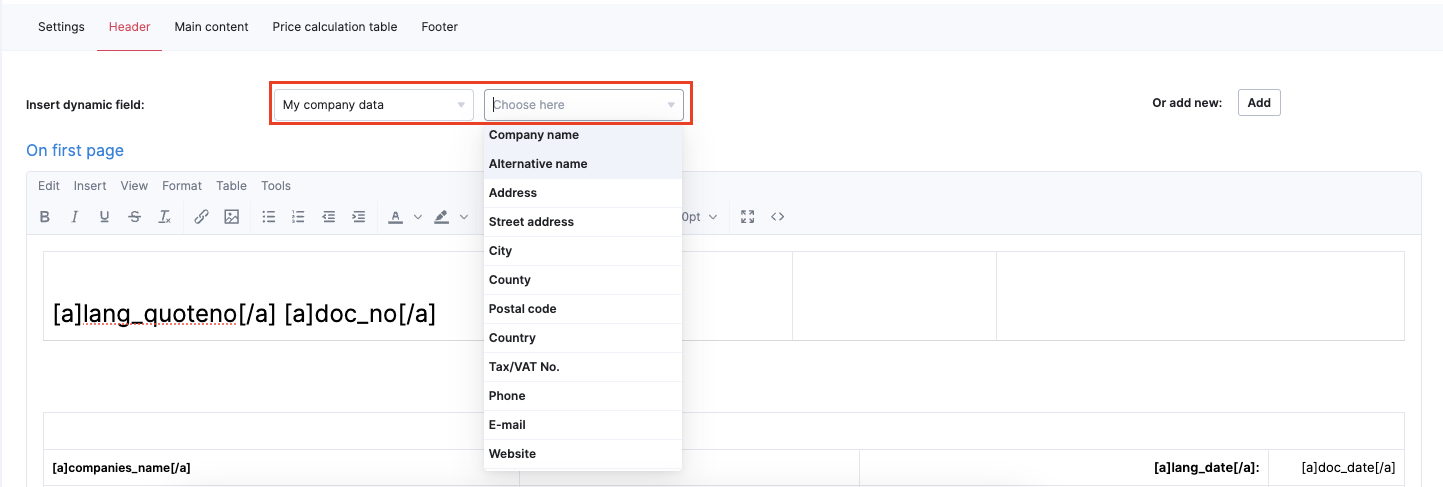
Task: Switch to the Price calculation table tab
Action: coord(334,27)
